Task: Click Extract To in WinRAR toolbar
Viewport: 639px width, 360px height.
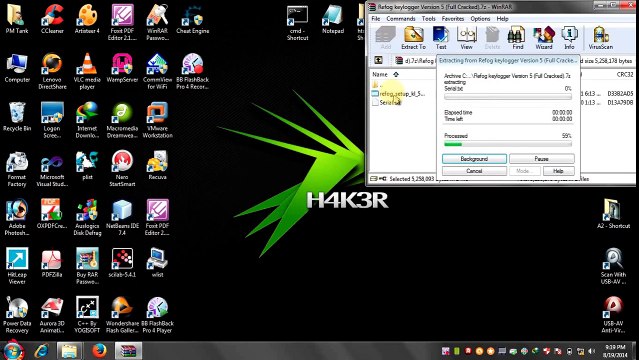Action: pos(413,38)
